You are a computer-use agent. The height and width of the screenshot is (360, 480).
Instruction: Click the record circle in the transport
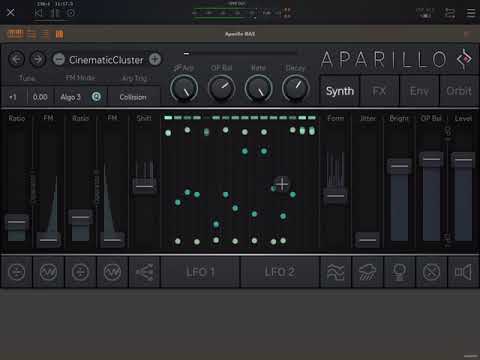click(x=71, y=13)
